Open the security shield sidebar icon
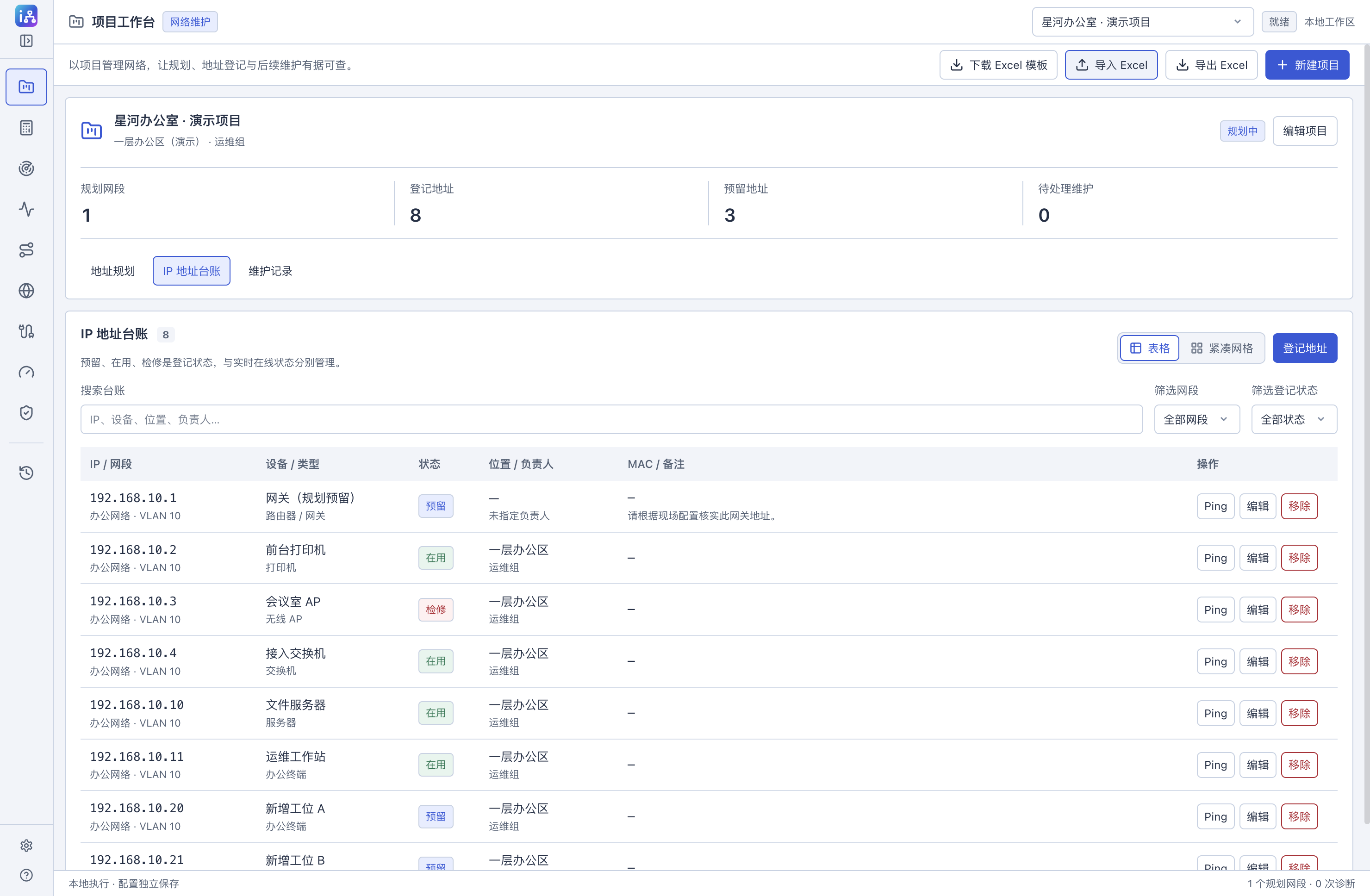Image resolution: width=1370 pixels, height=896 pixels. (26, 413)
